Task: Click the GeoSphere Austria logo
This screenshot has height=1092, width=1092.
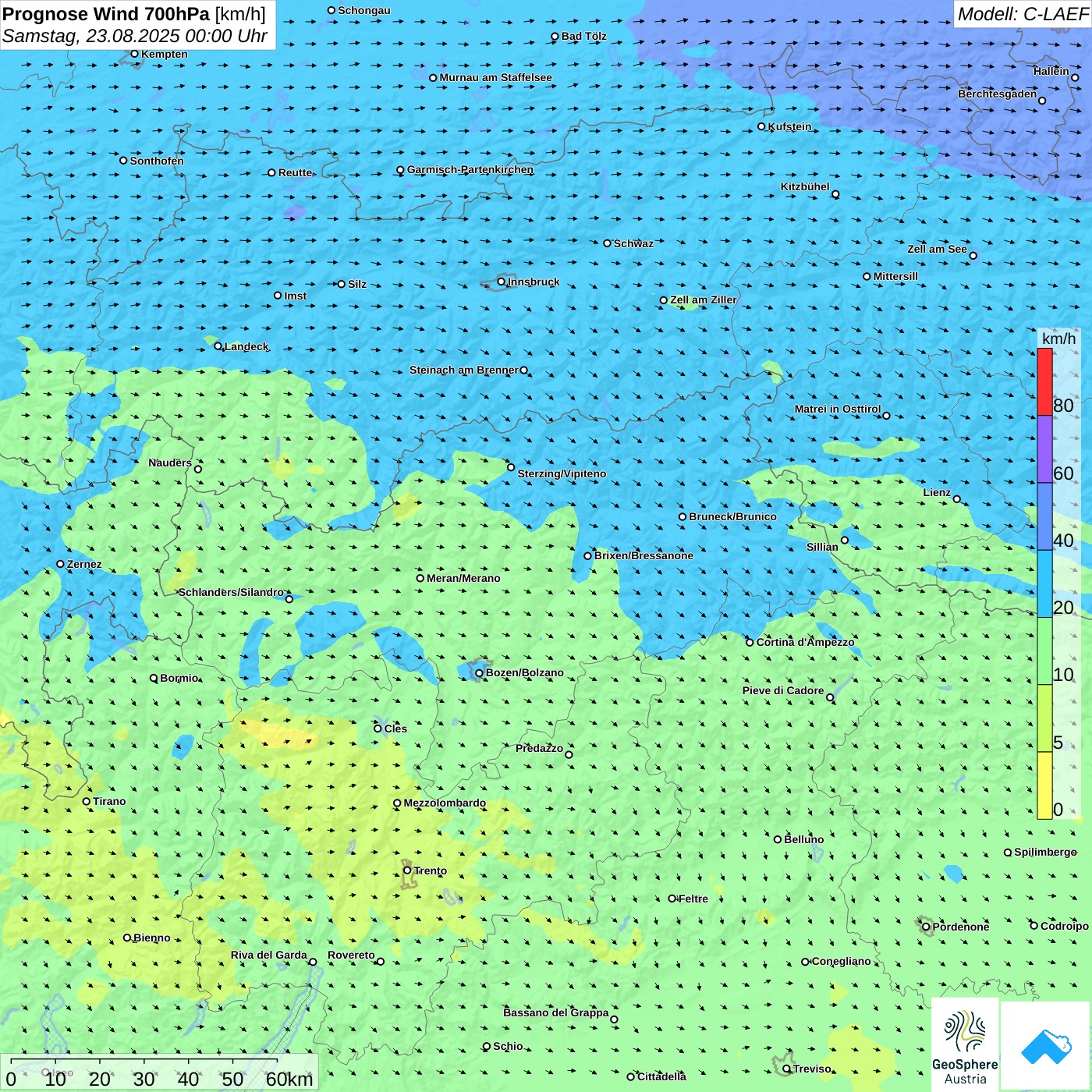Action: (x=965, y=1046)
